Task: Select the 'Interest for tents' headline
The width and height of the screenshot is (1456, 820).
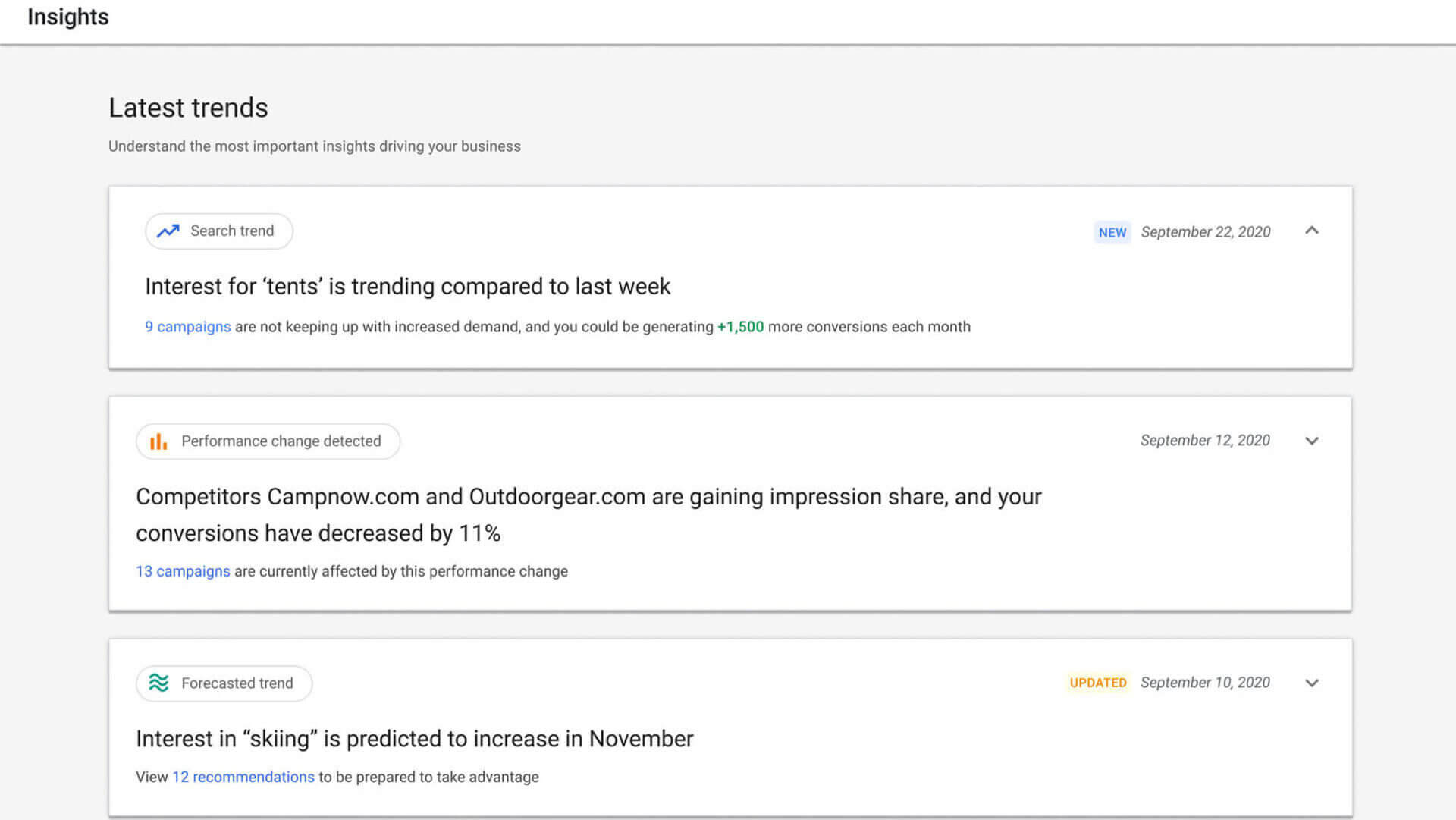Action: click(x=407, y=286)
